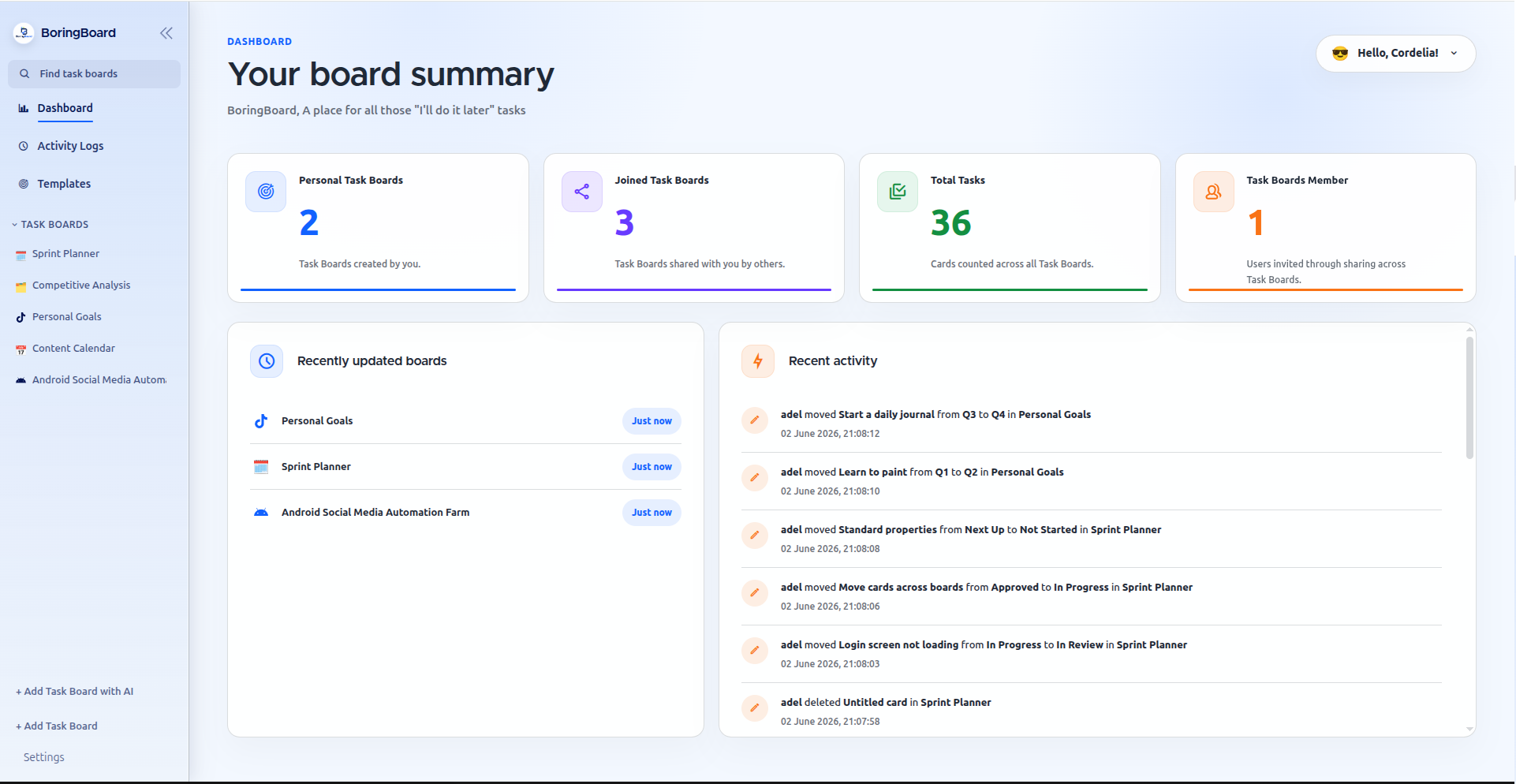Viewport: 1516px width, 784px height.
Task: Click the search magnifier icon
Action: pyautogui.click(x=24, y=74)
